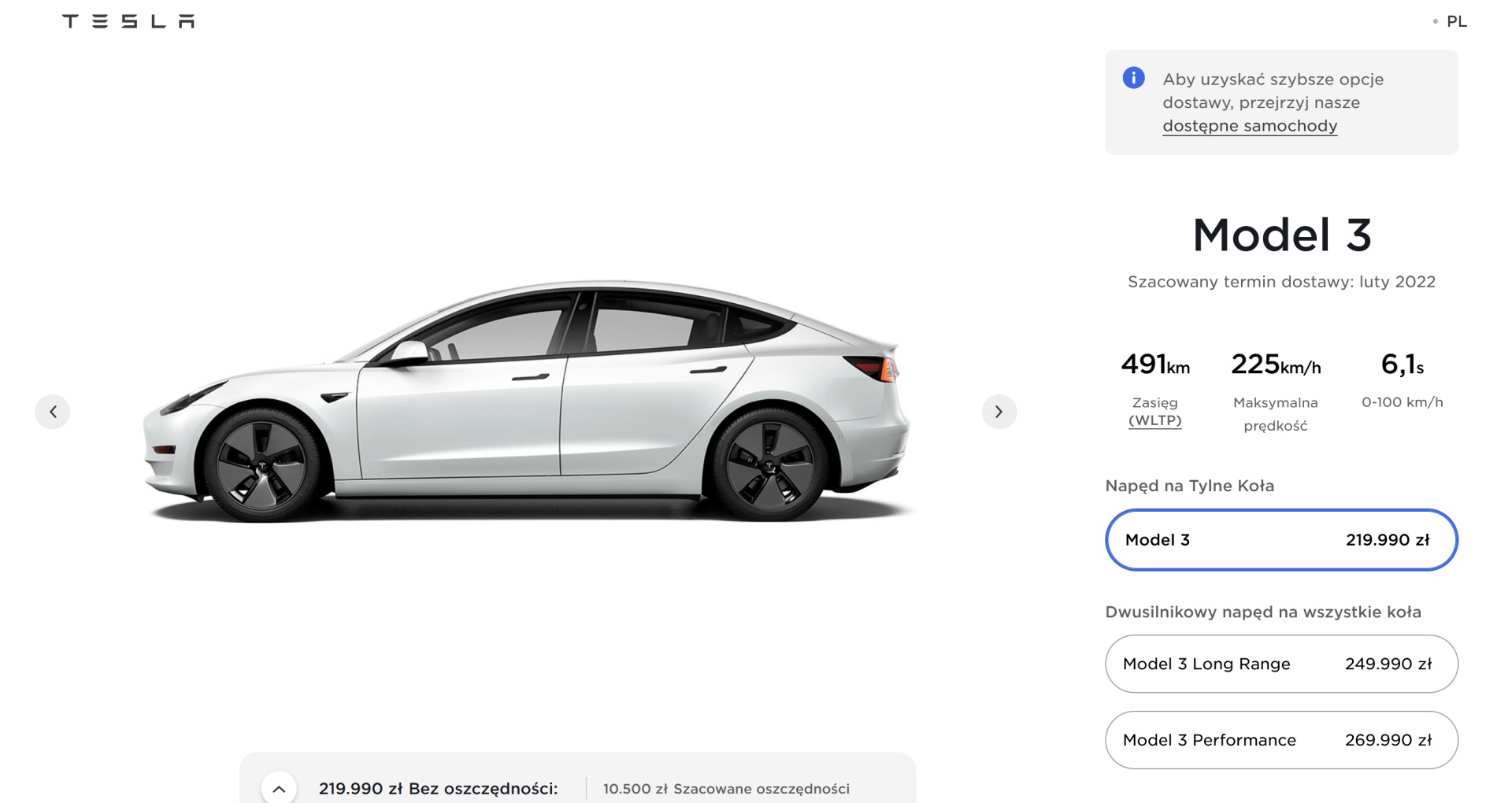Show the next car image
This screenshot has height=803, width=1512.
999,412
